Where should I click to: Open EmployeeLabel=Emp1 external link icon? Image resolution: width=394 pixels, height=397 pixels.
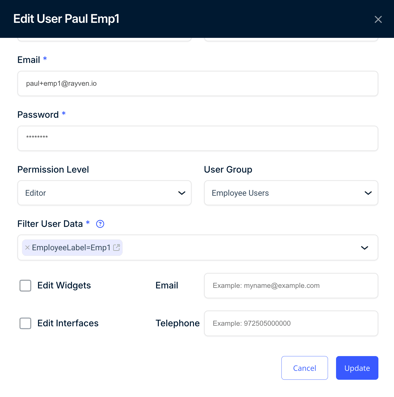[x=116, y=248]
